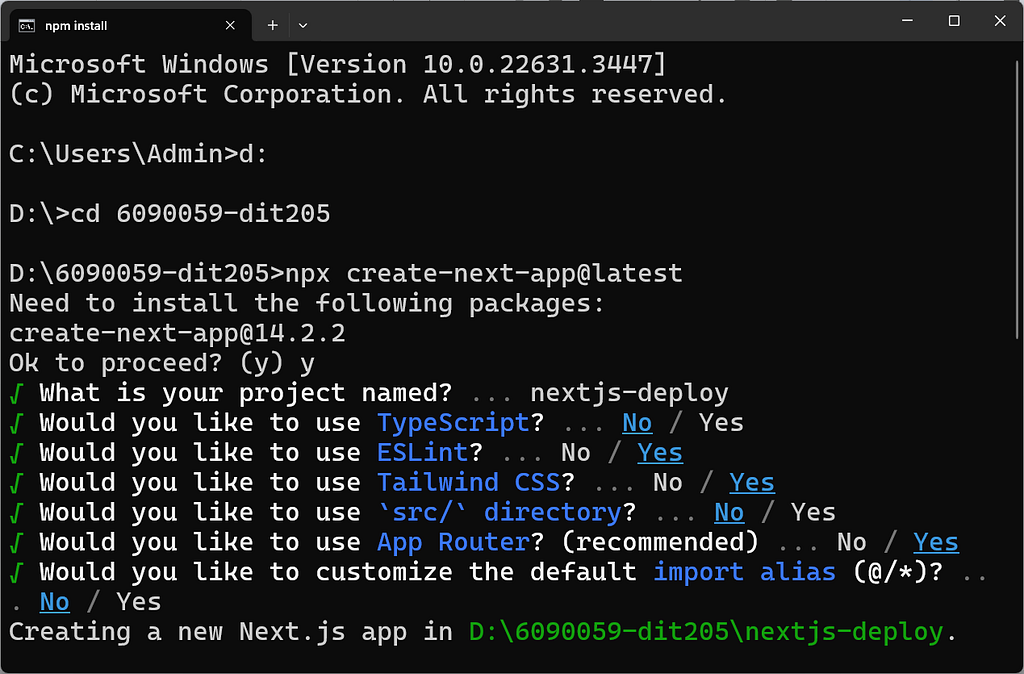Click the green checkmark on the App Router line
This screenshot has height=674, width=1024.
point(17,543)
